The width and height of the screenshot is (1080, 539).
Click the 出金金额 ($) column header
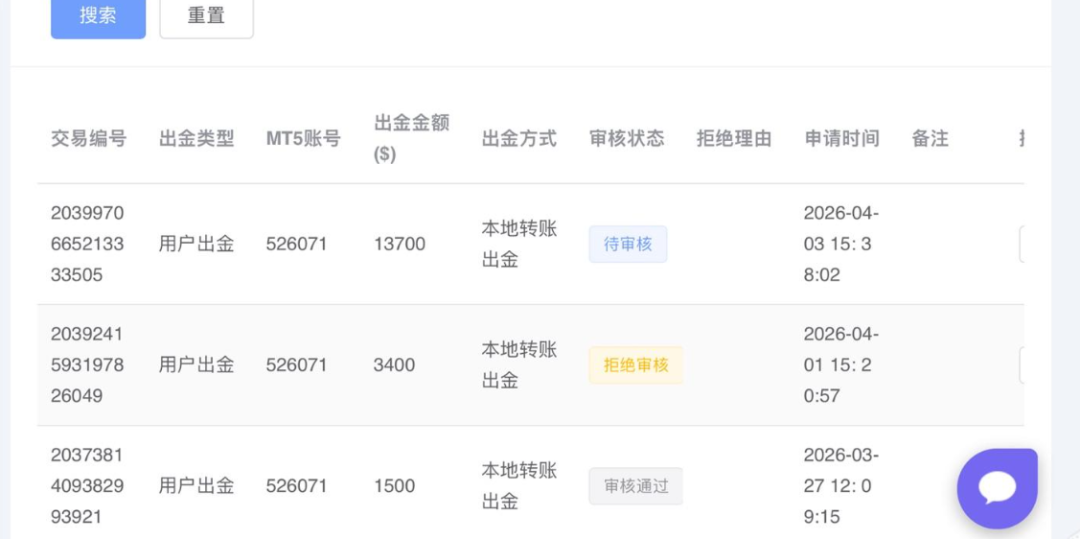pos(411,138)
